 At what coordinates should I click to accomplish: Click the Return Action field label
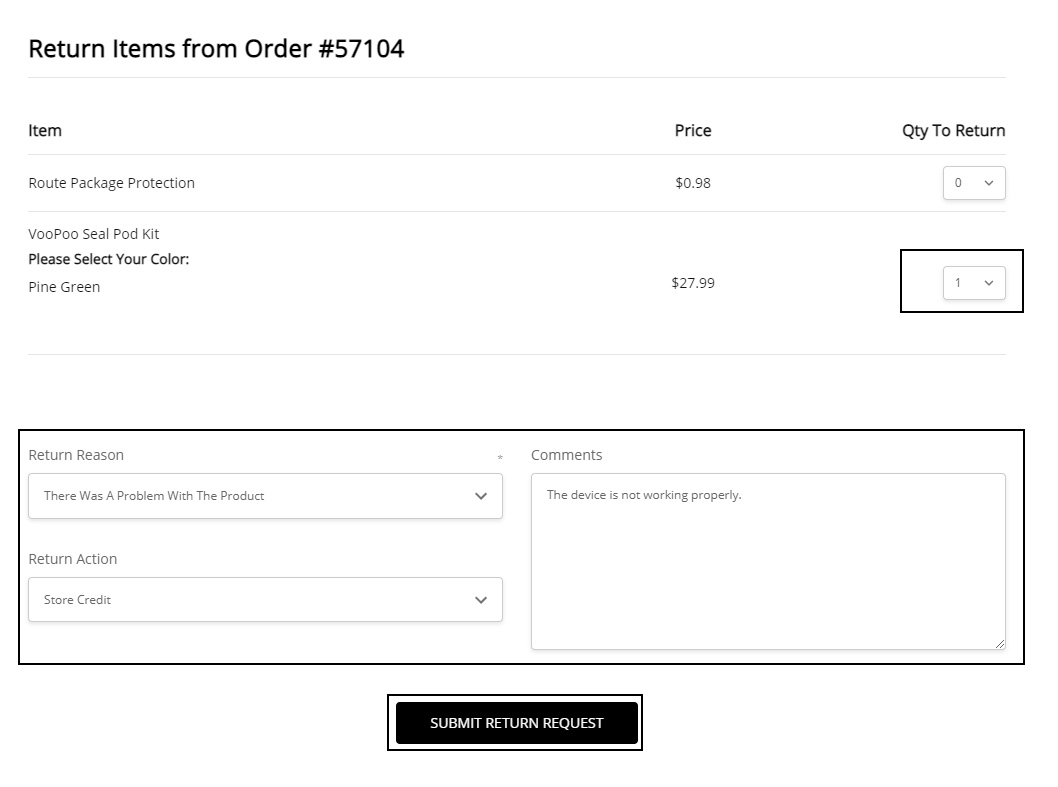click(73, 559)
